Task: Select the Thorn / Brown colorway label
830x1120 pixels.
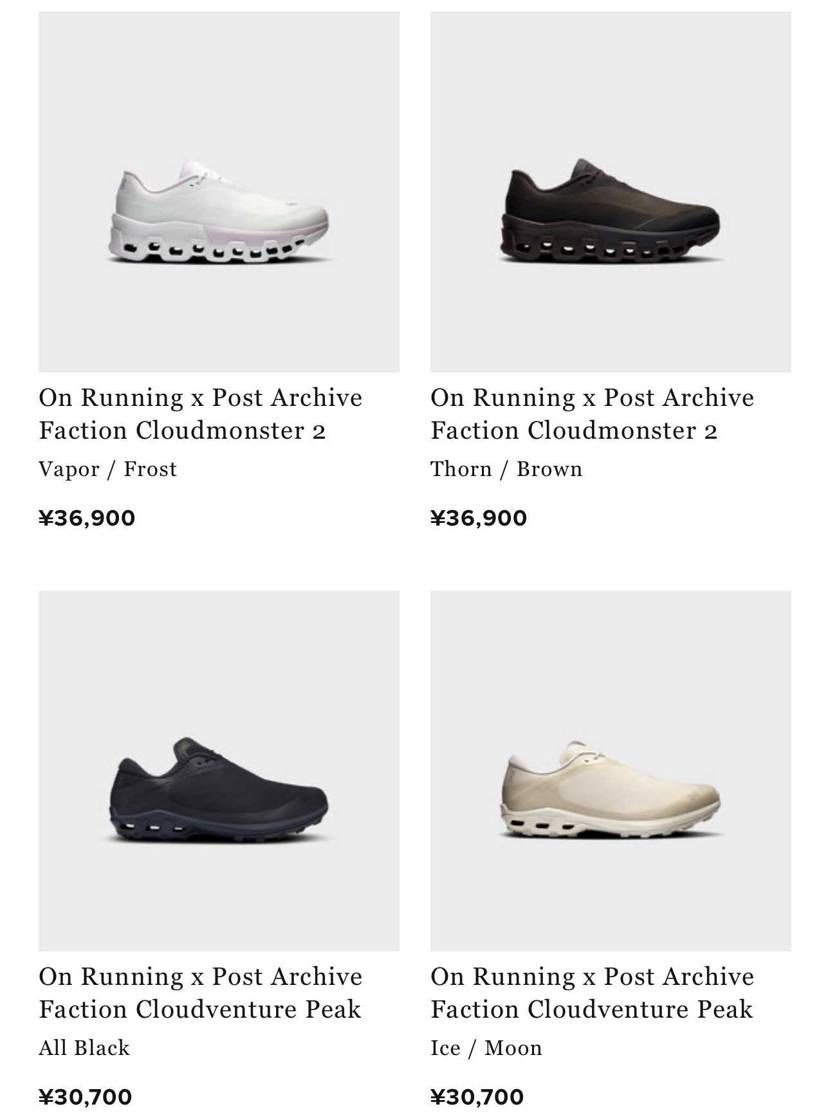Action: click(x=506, y=469)
